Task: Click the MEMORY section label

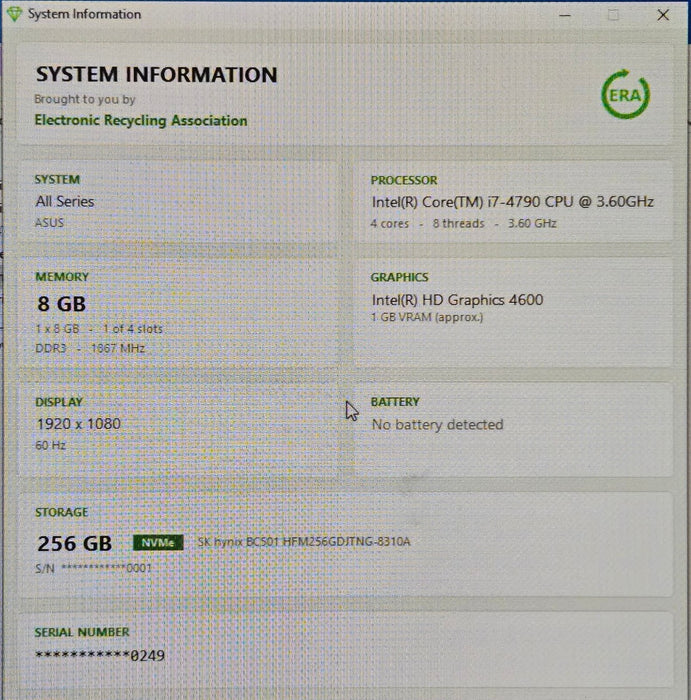Action: click(x=62, y=277)
